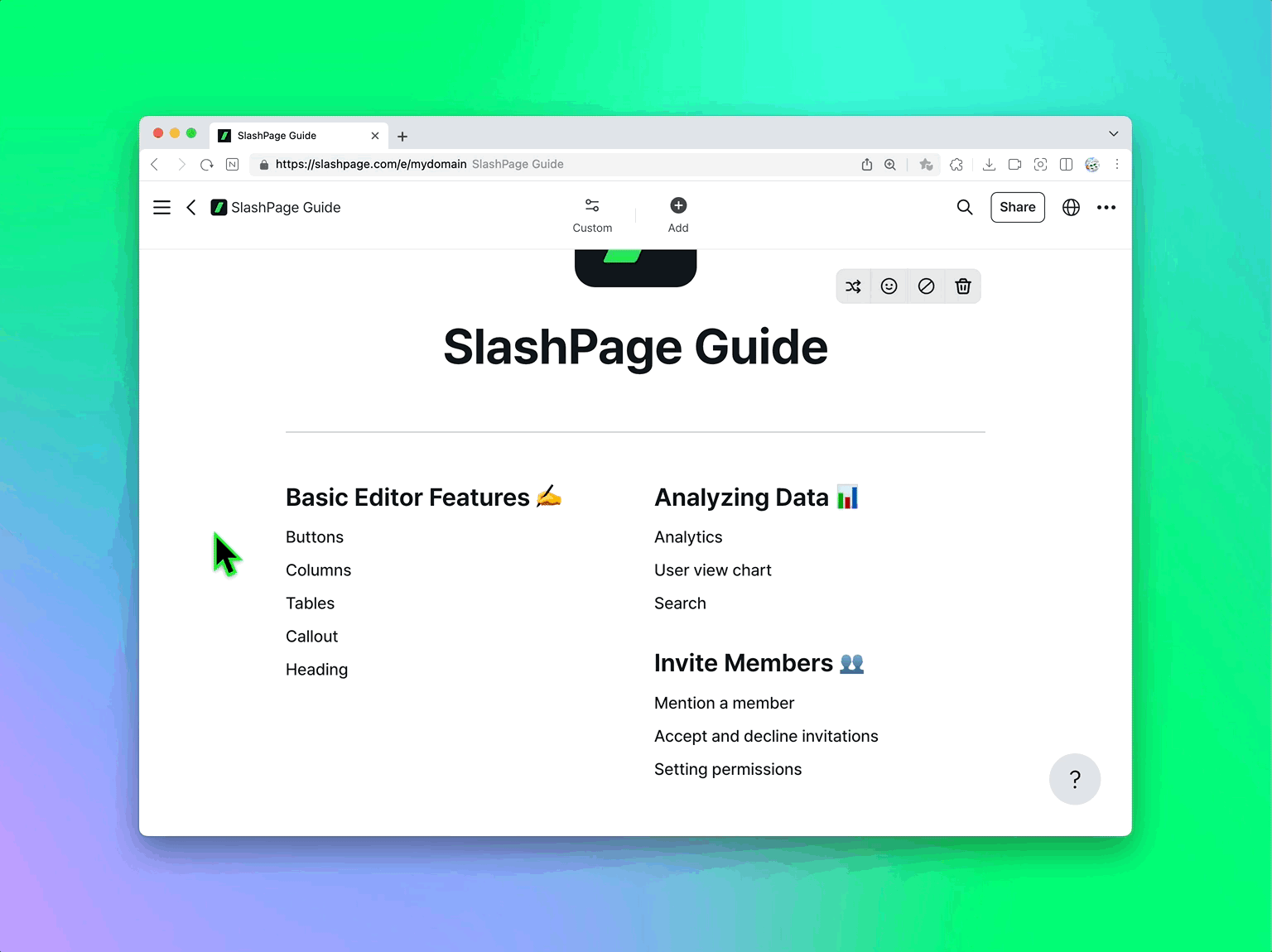Open the globe language icon
The height and width of the screenshot is (952, 1272).
[1071, 208]
